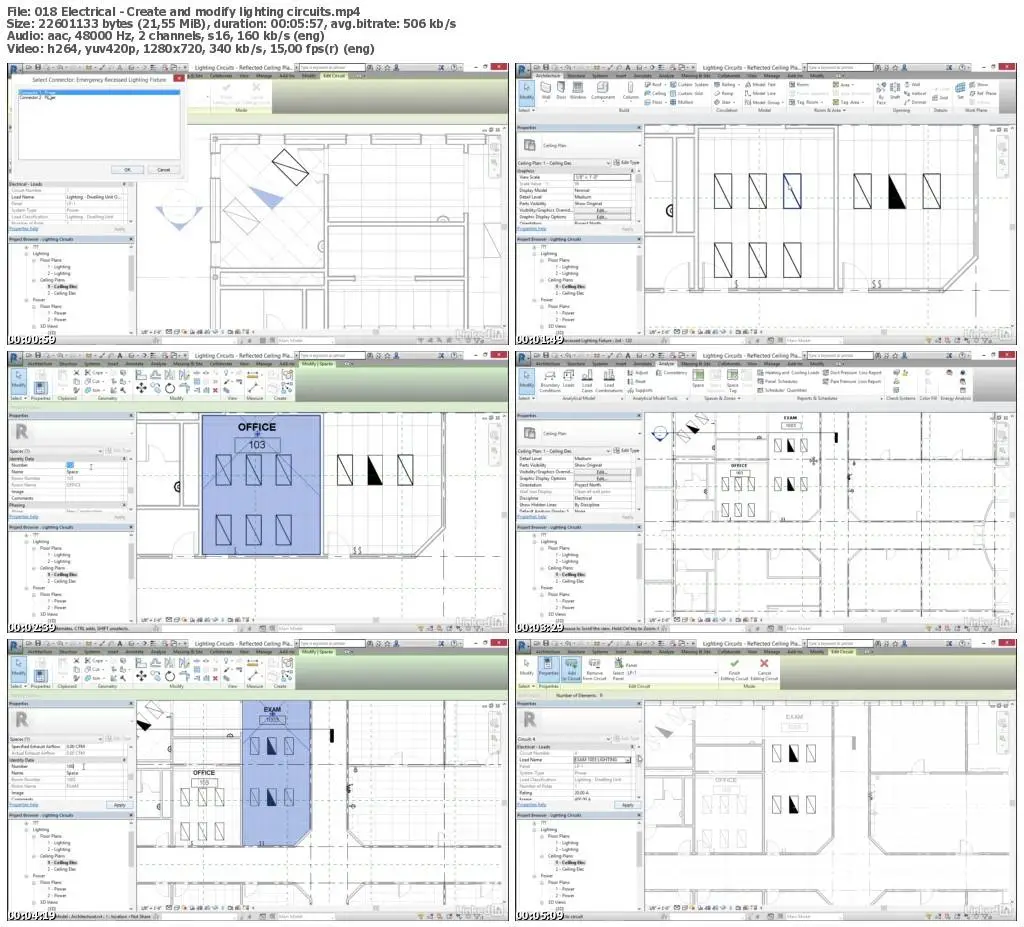1024x927 pixels.
Task: Select the Move tool in 00:02:39 Modify ribbon
Action: (141, 387)
